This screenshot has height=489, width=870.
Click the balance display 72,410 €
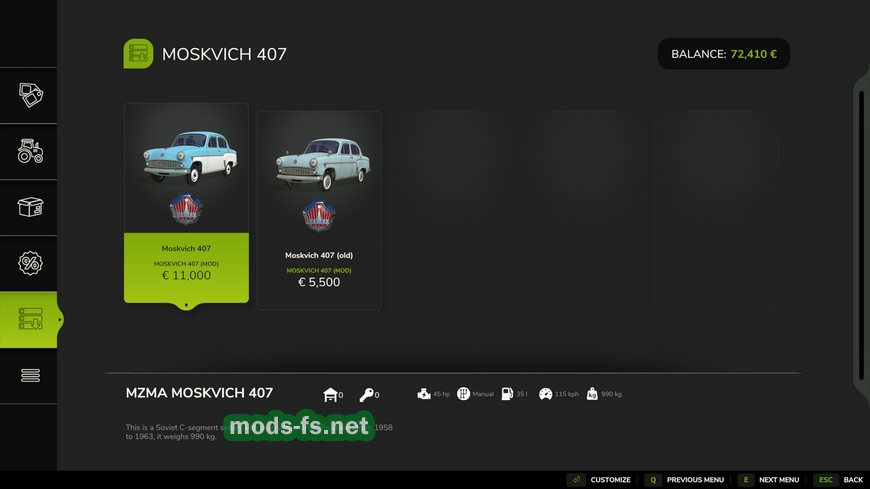coord(723,54)
